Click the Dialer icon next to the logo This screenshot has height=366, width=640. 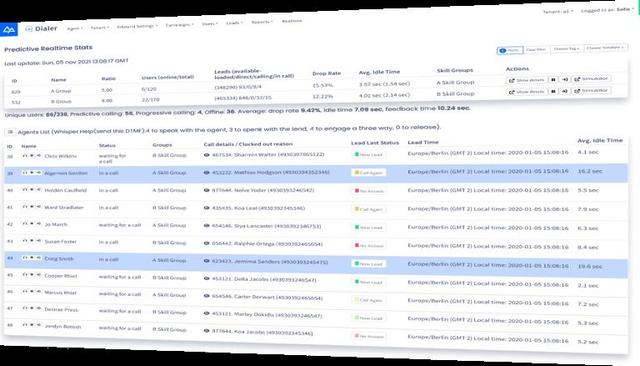[x=29, y=29]
